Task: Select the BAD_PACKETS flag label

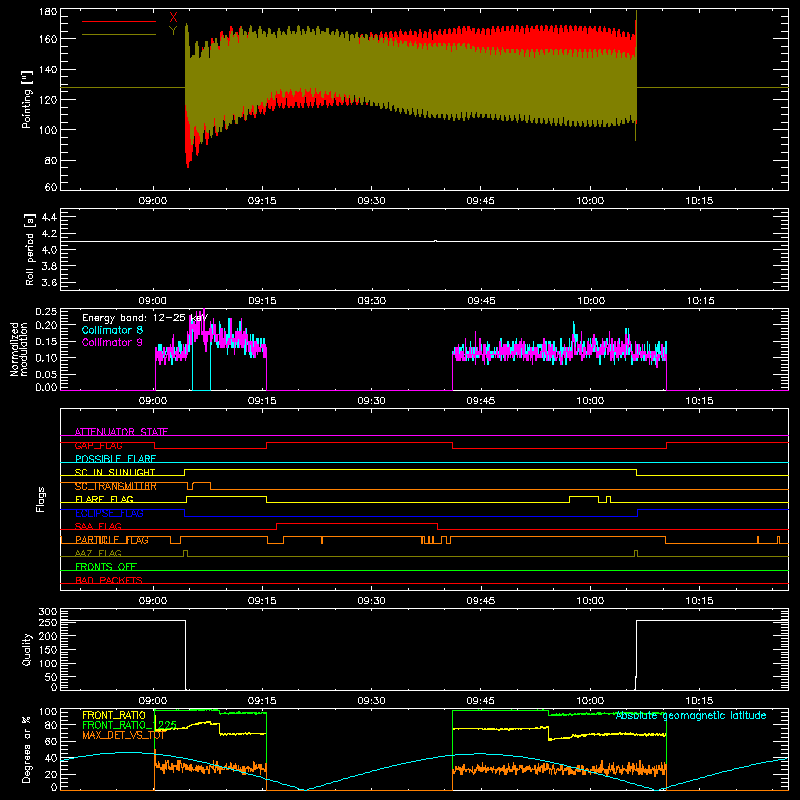Action: click(109, 580)
